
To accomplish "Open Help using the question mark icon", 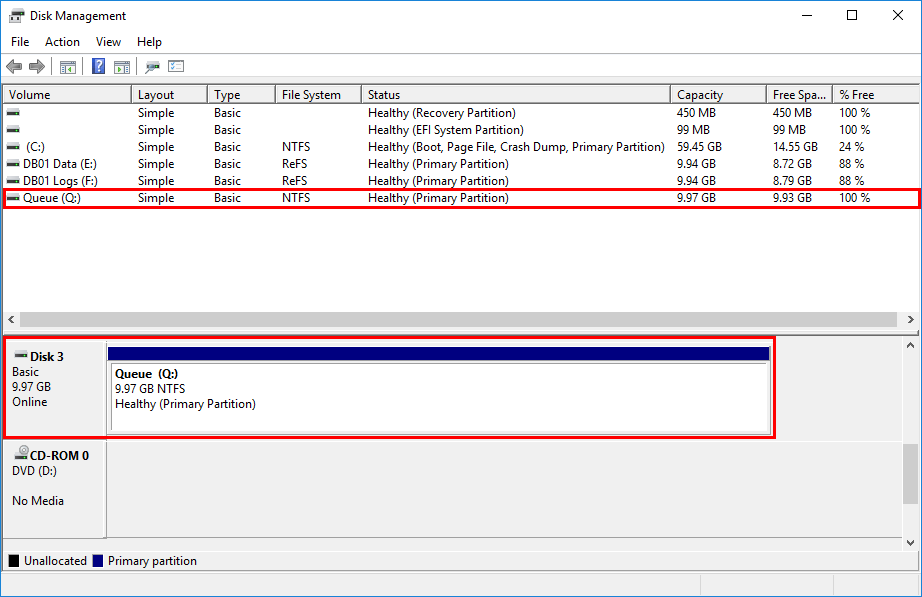I will point(97,66).
